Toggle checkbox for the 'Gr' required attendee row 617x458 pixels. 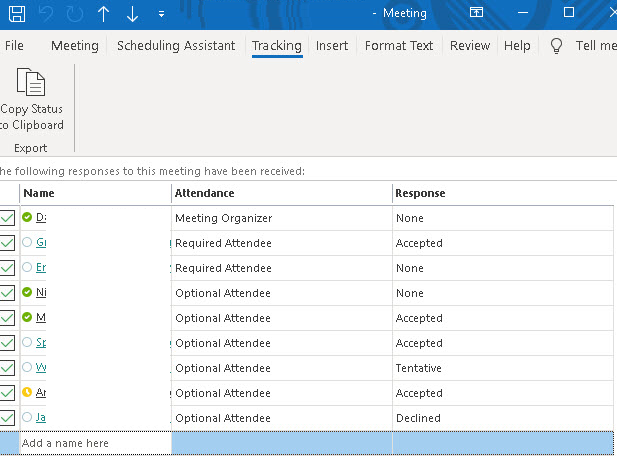click(x=7, y=243)
